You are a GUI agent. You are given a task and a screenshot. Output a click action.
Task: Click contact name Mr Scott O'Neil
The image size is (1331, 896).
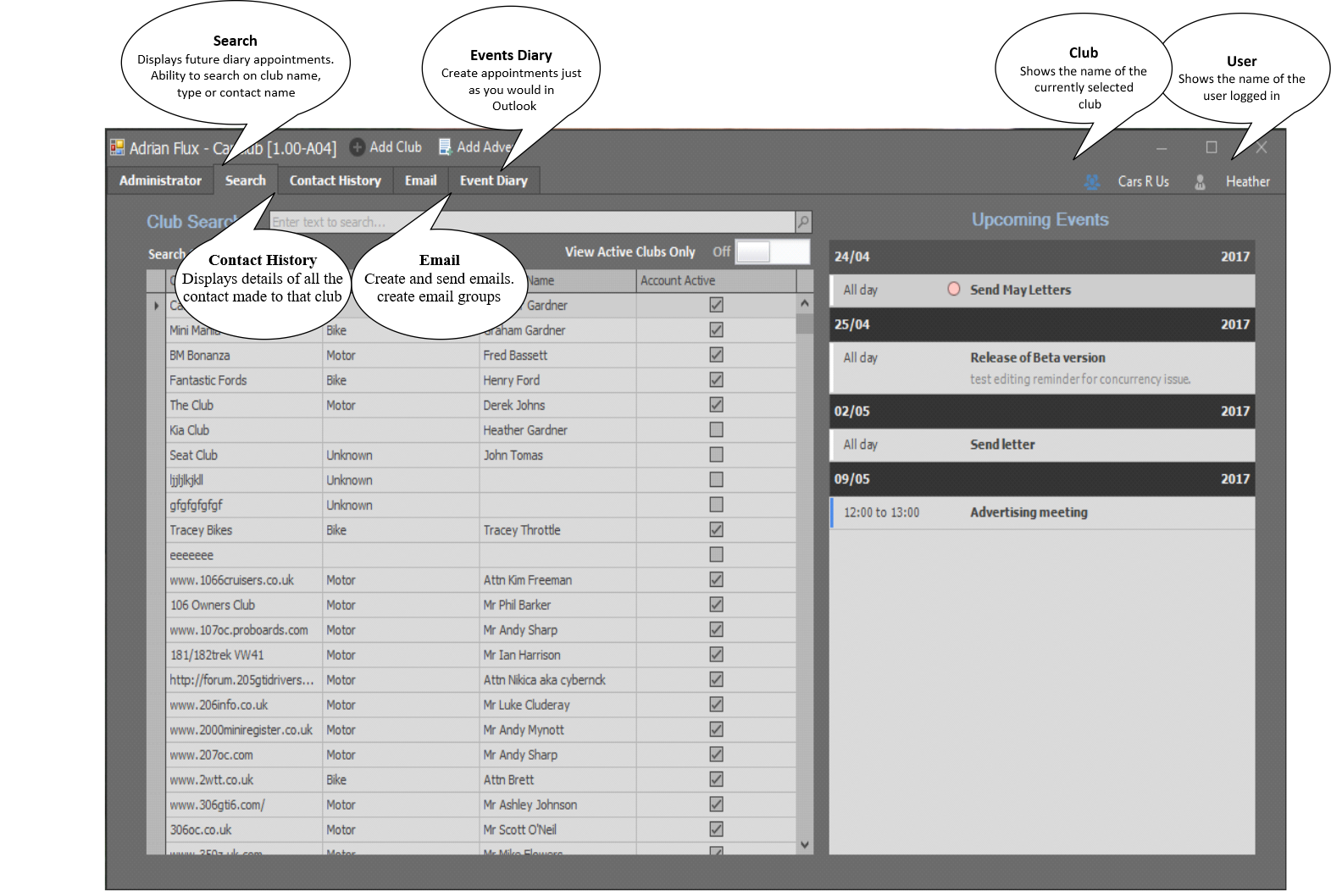520,831
